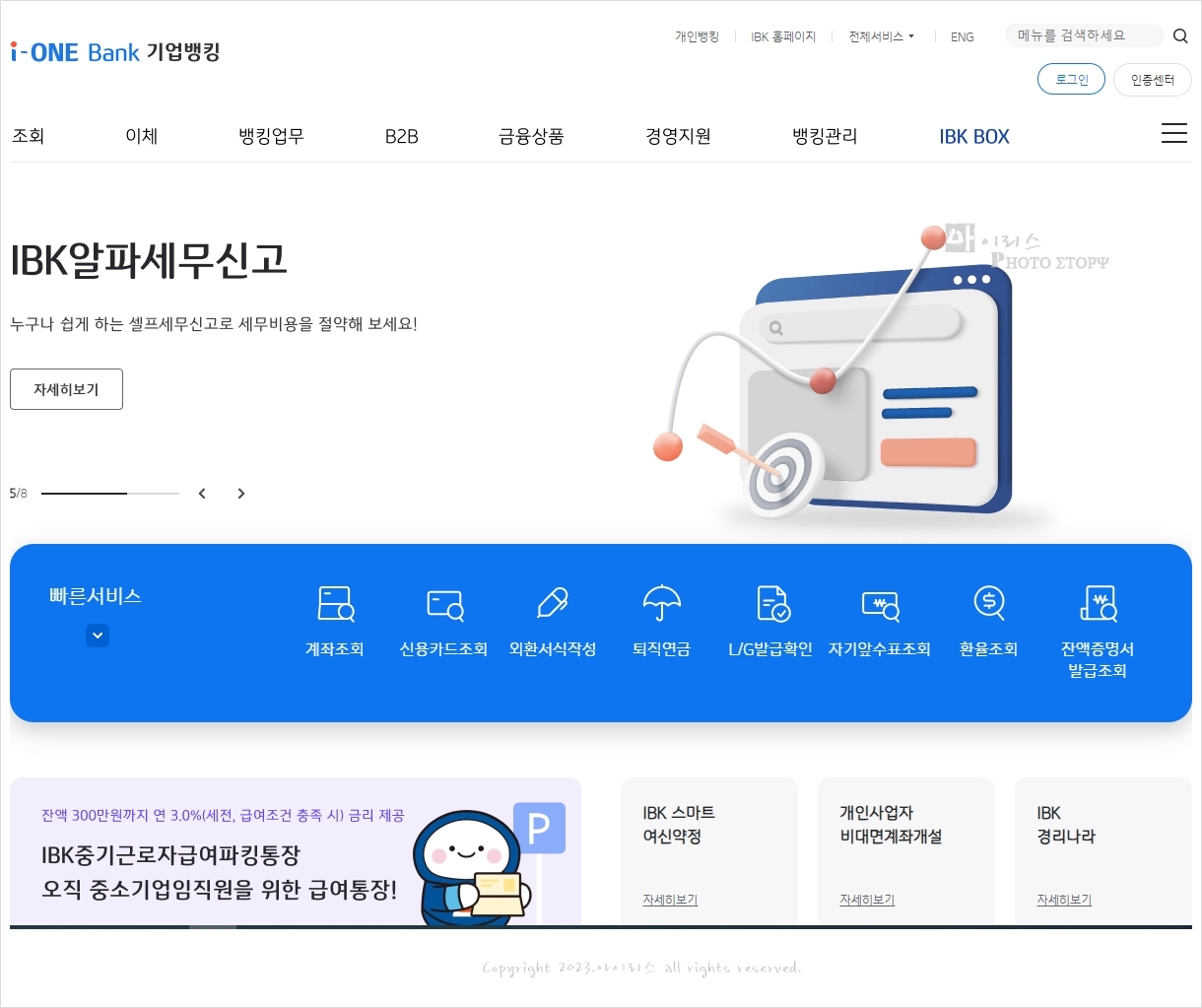This screenshot has width=1202, height=1008.
Task: Open the hamburger full menu icon
Action: coord(1174,134)
